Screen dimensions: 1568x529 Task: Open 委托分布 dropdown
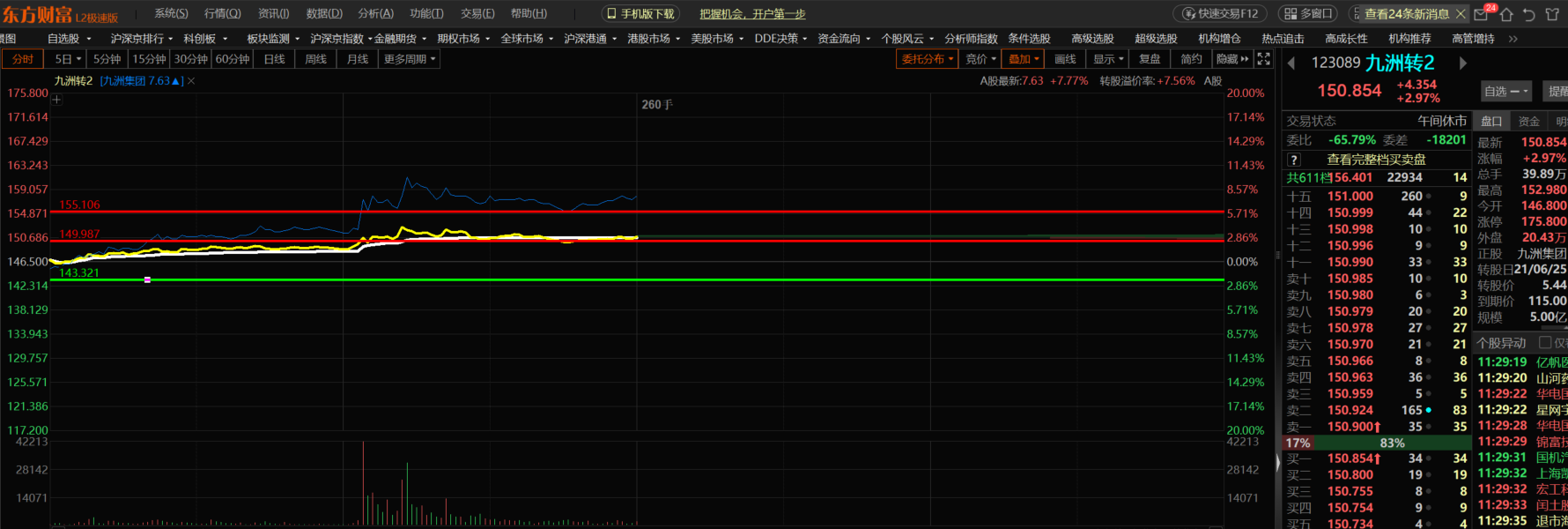(928, 59)
